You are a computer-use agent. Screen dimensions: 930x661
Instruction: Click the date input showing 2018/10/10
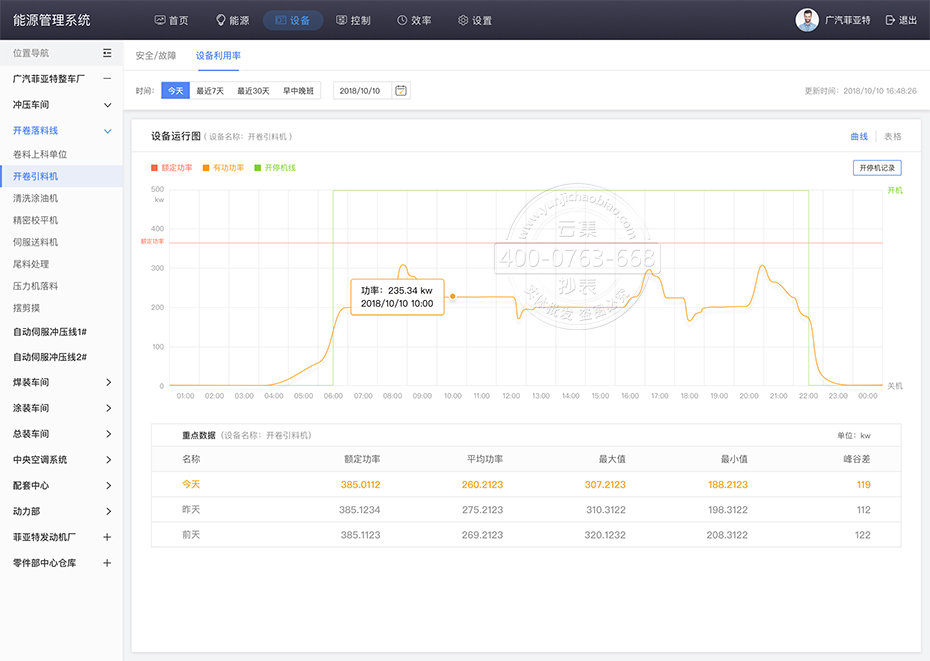[x=361, y=91]
